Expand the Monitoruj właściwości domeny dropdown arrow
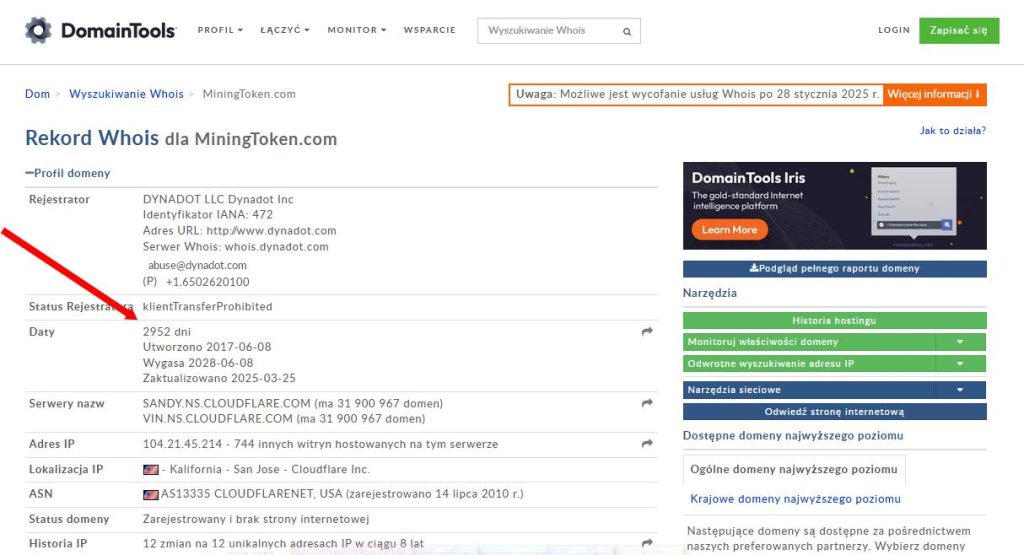 [961, 341]
